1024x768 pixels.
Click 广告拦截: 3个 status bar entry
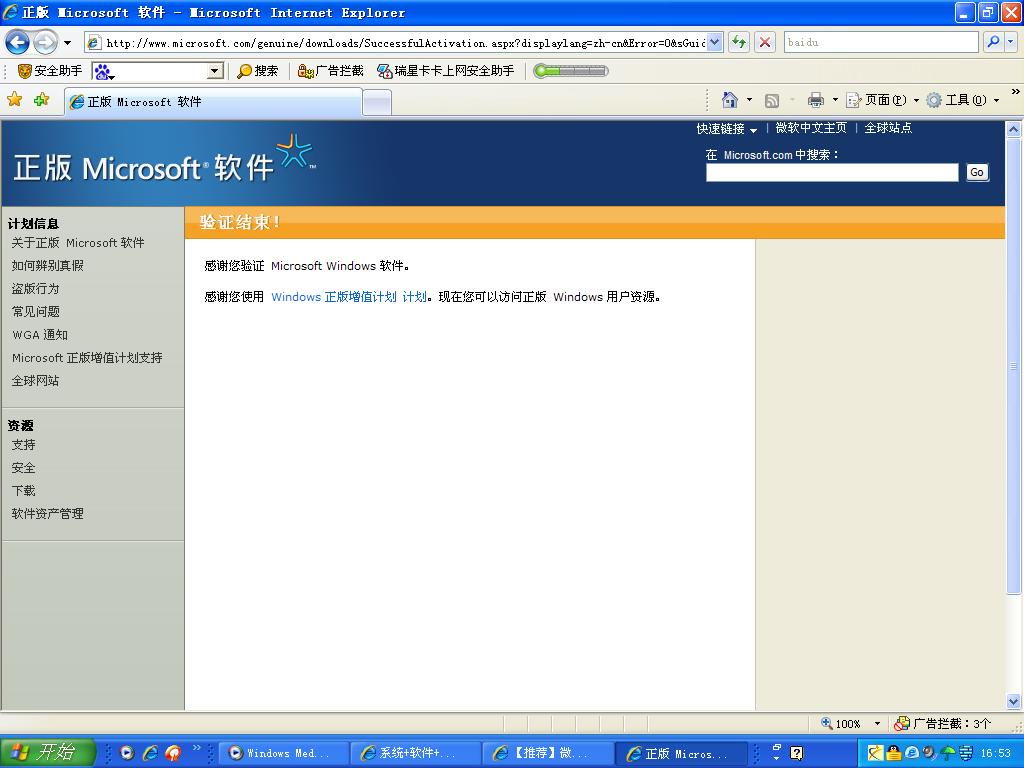point(942,724)
